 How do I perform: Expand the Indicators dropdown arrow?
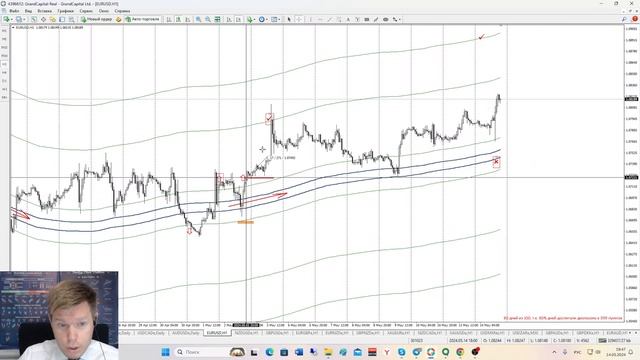click(255, 19)
